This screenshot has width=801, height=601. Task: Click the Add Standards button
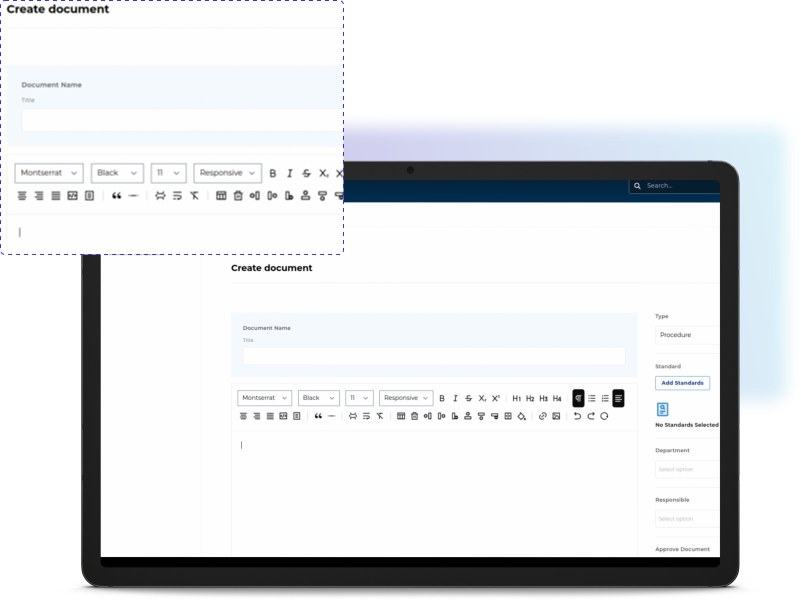click(x=682, y=383)
